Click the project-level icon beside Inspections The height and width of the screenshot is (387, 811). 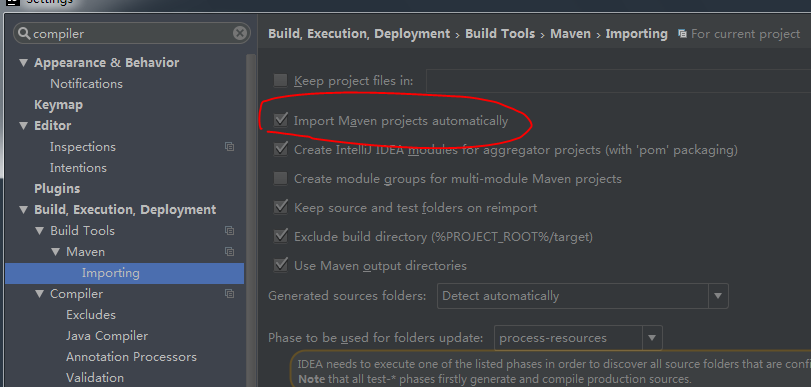[230, 147]
